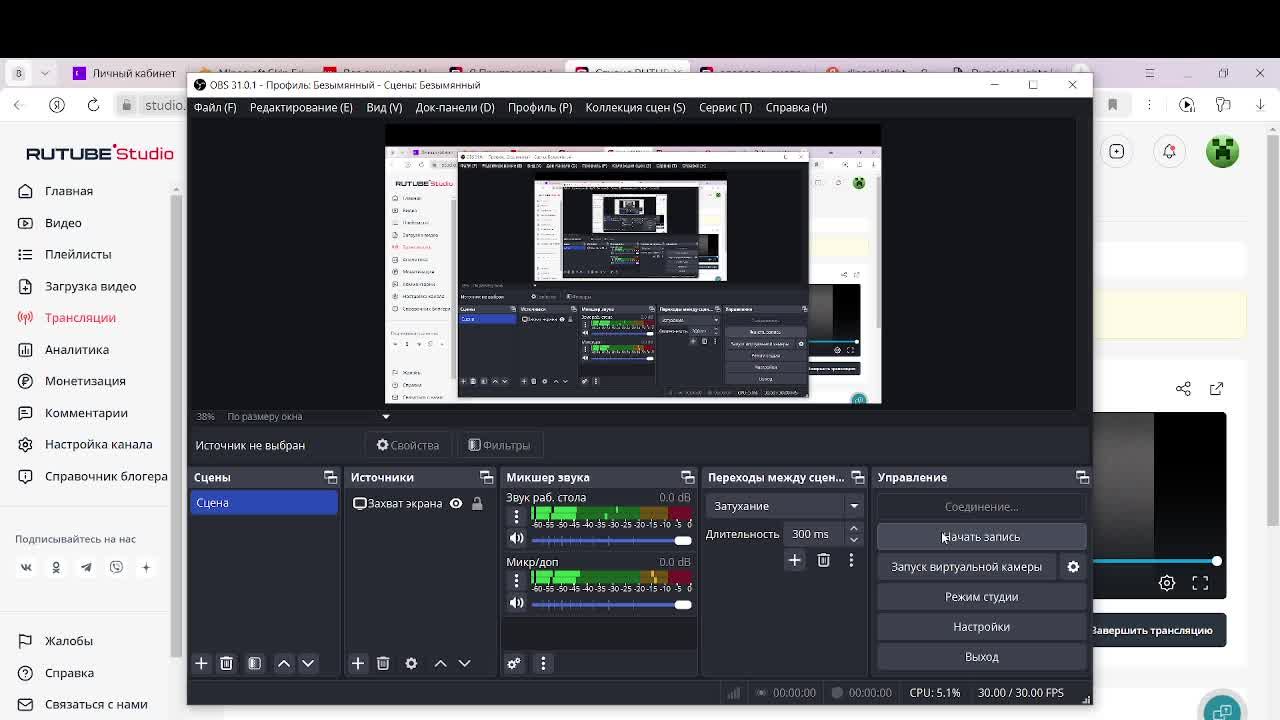Move source up in Sources panel

(440, 663)
